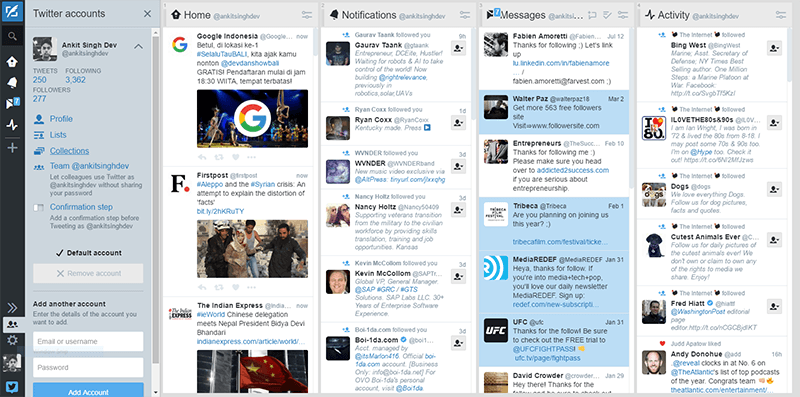This screenshot has width=800, height=397.
Task: Retweet the Google Indonesia tweet
Action: pos(219,157)
